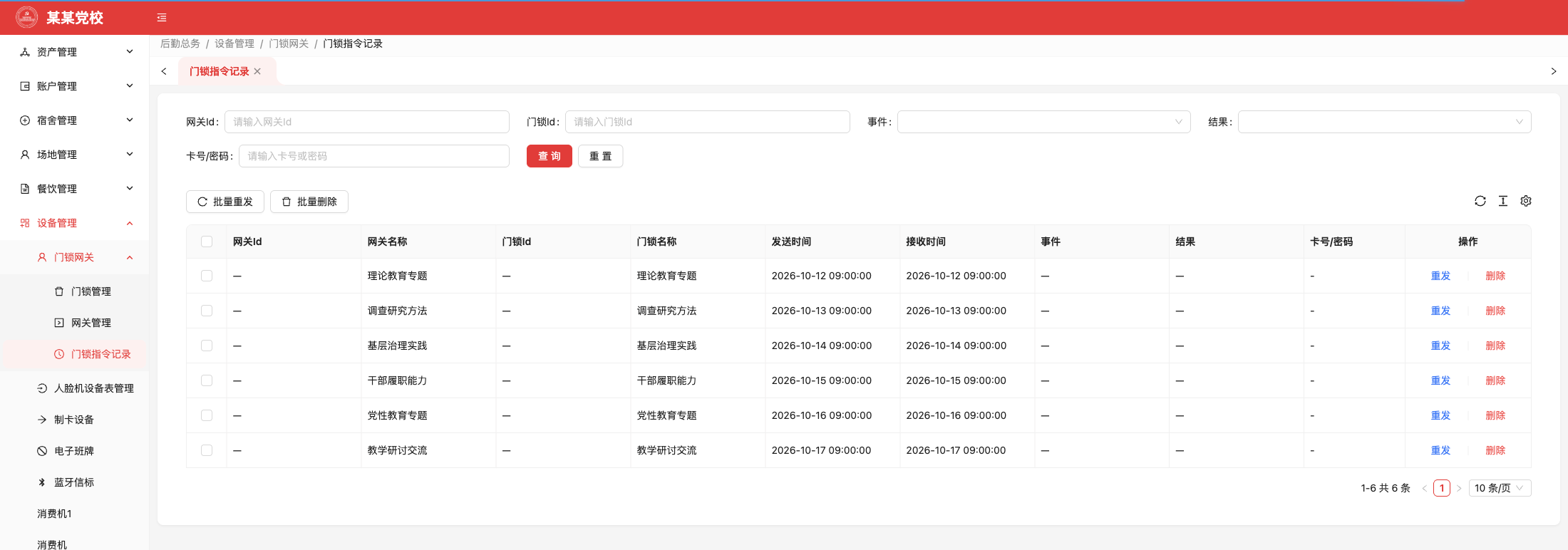Open 网关管理 in the sidebar
This screenshot has width=1568, height=550.
pos(75,323)
